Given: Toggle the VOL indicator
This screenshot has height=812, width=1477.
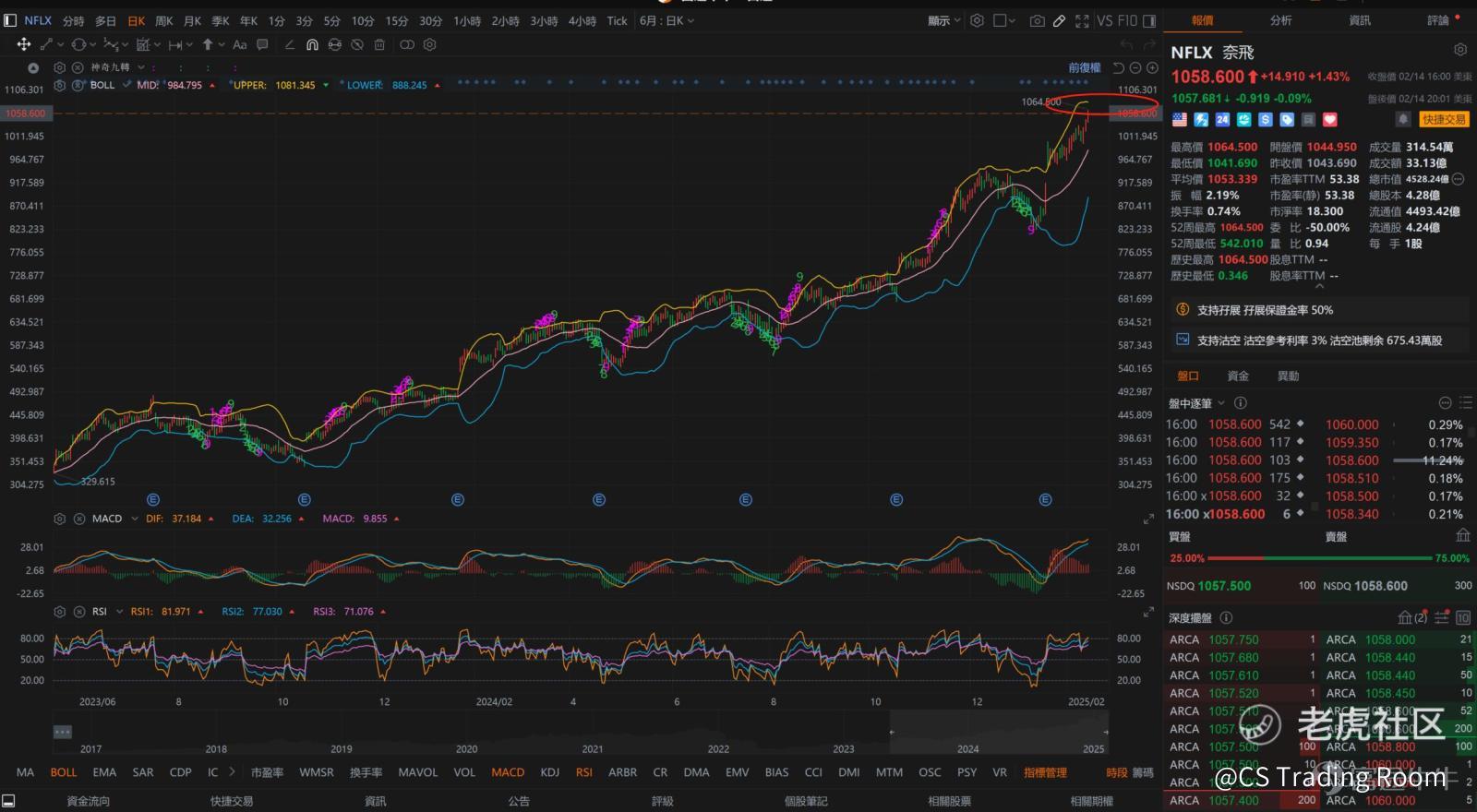Looking at the screenshot, I should 464,772.
